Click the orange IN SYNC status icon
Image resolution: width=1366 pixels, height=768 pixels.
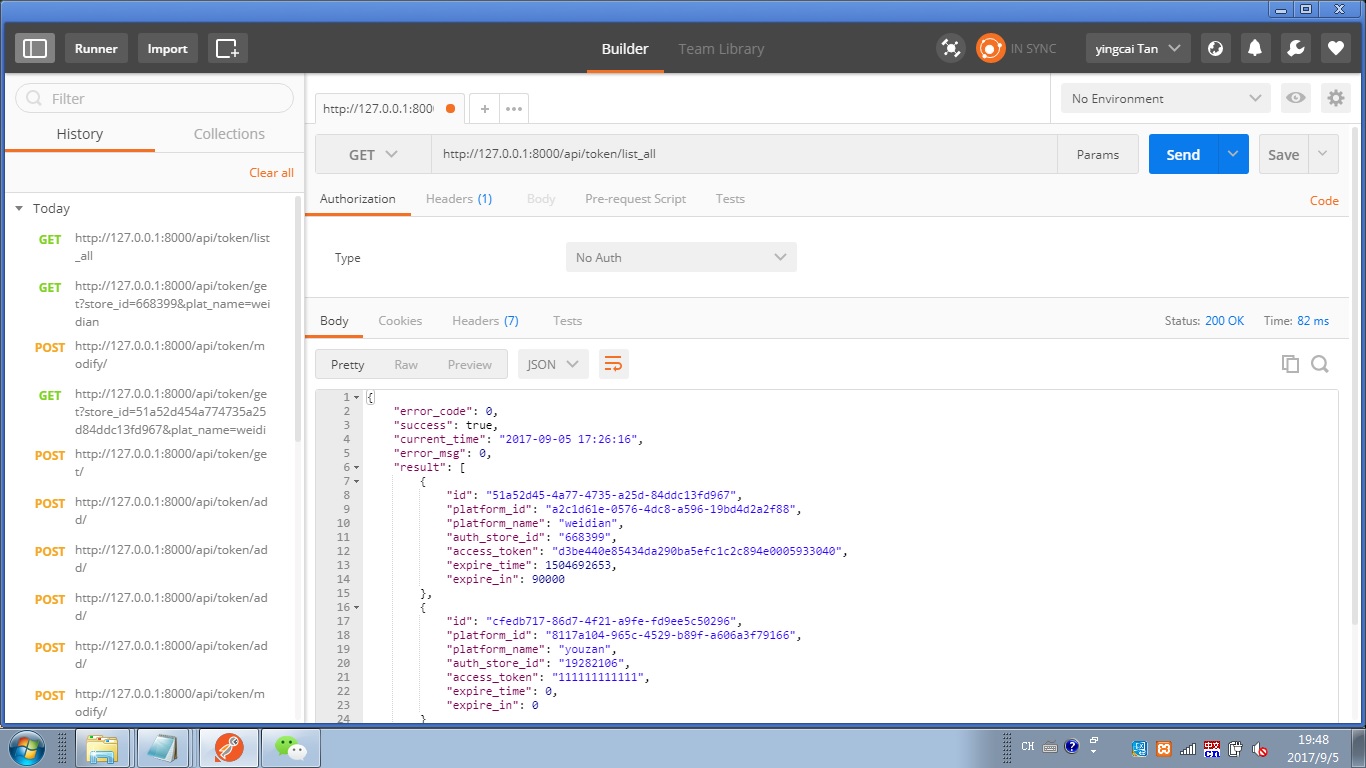990,48
